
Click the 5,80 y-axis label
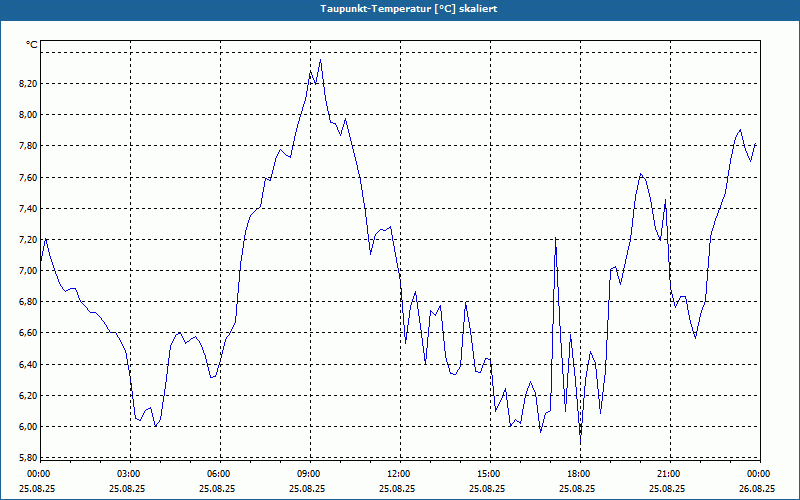point(28,458)
